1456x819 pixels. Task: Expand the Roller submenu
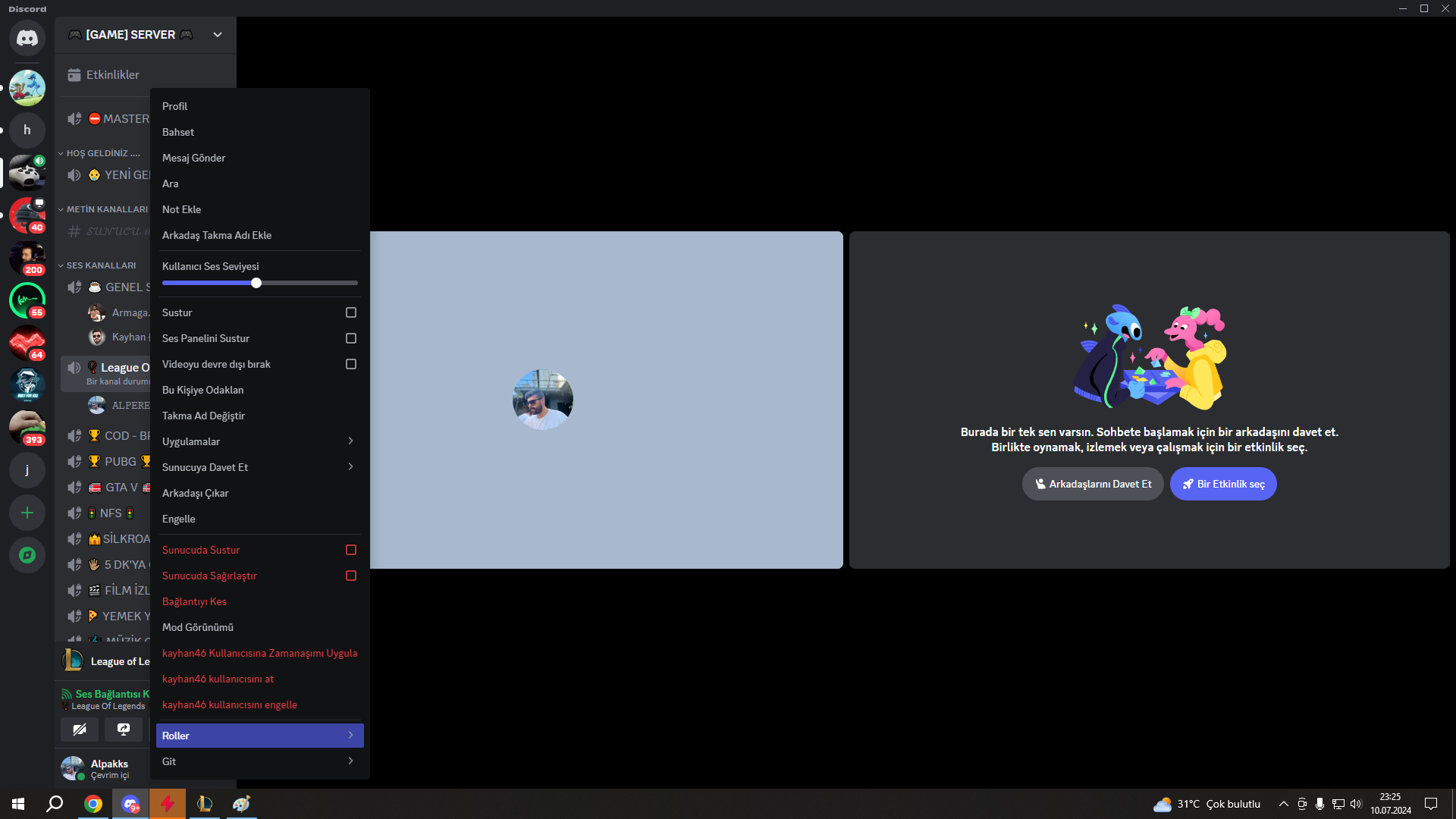pos(259,736)
